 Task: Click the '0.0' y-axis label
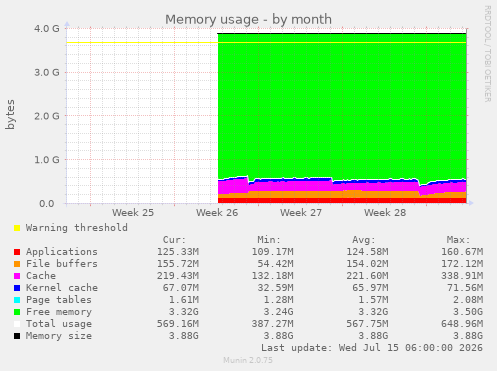[47, 203]
